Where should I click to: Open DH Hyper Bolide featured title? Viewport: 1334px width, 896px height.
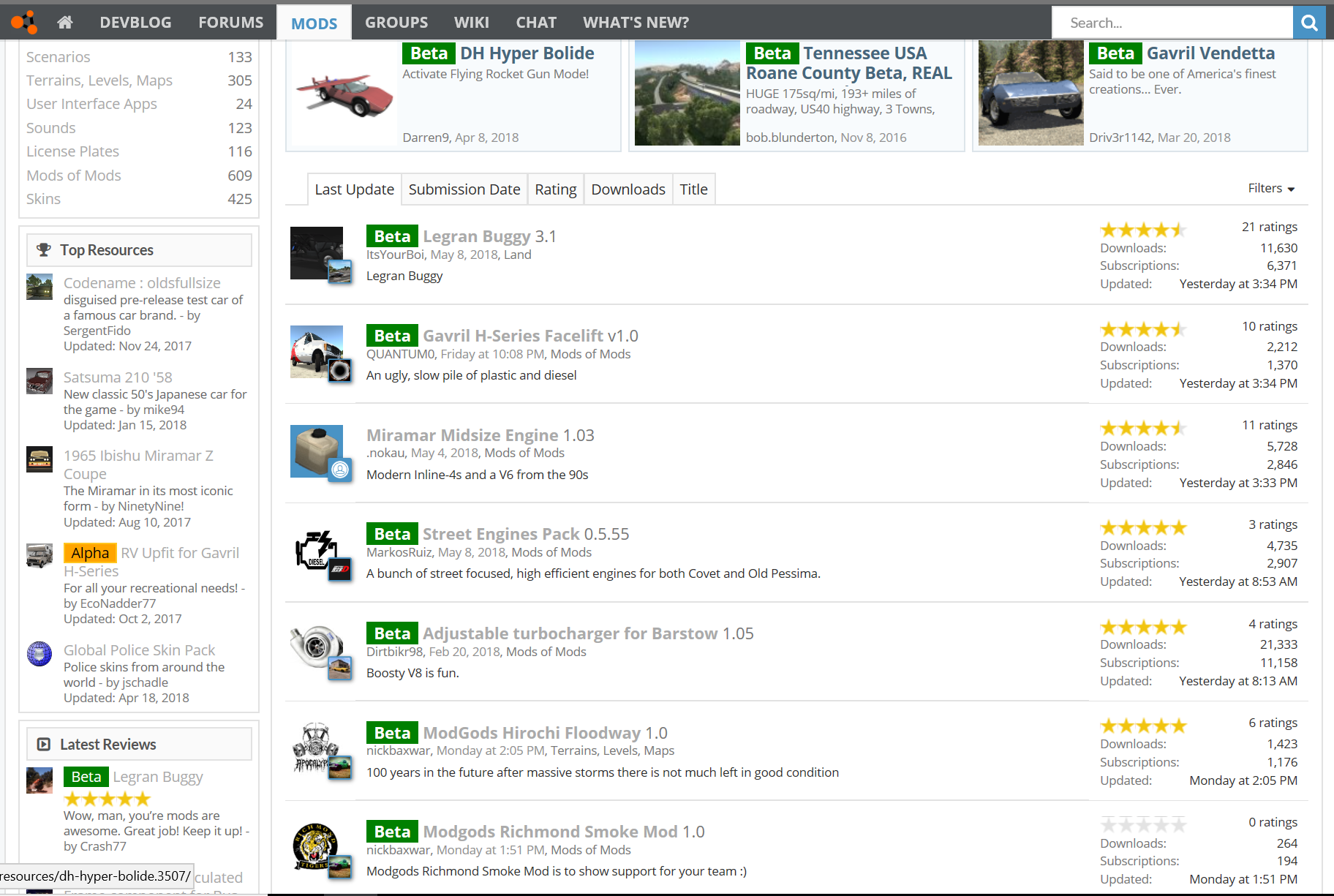tap(527, 53)
